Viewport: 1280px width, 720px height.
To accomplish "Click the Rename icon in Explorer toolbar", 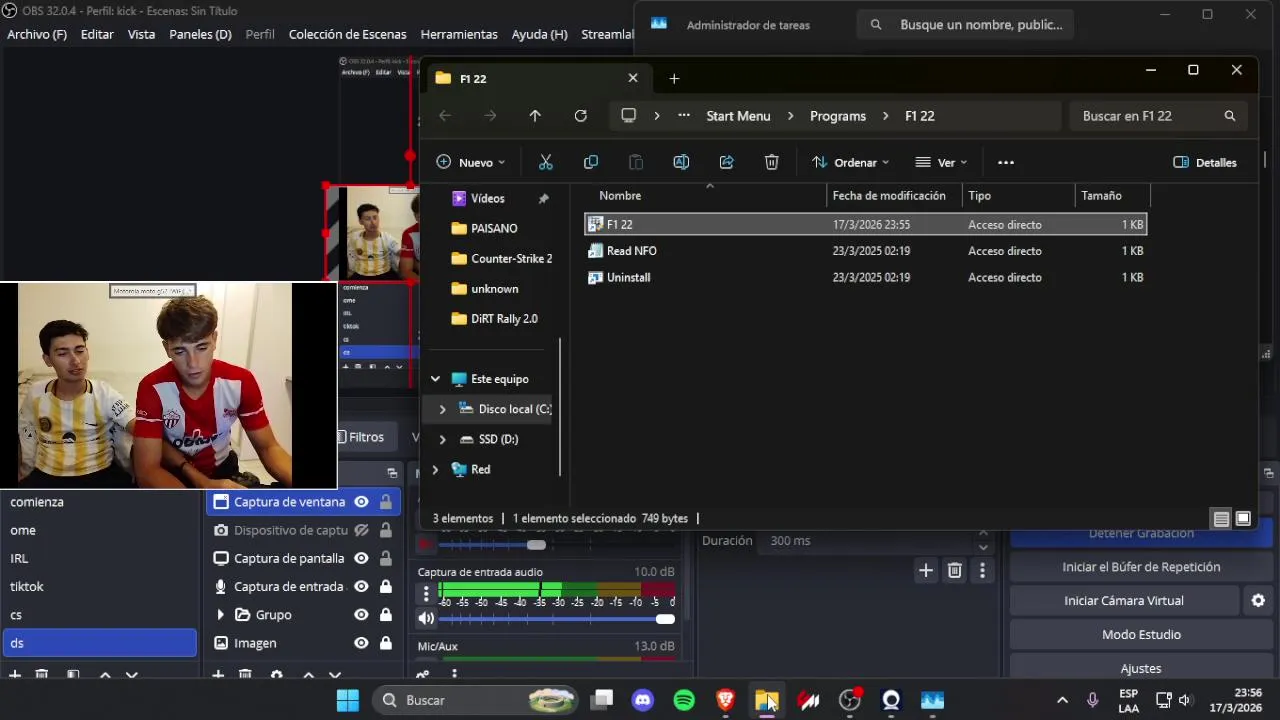I will [x=681, y=162].
